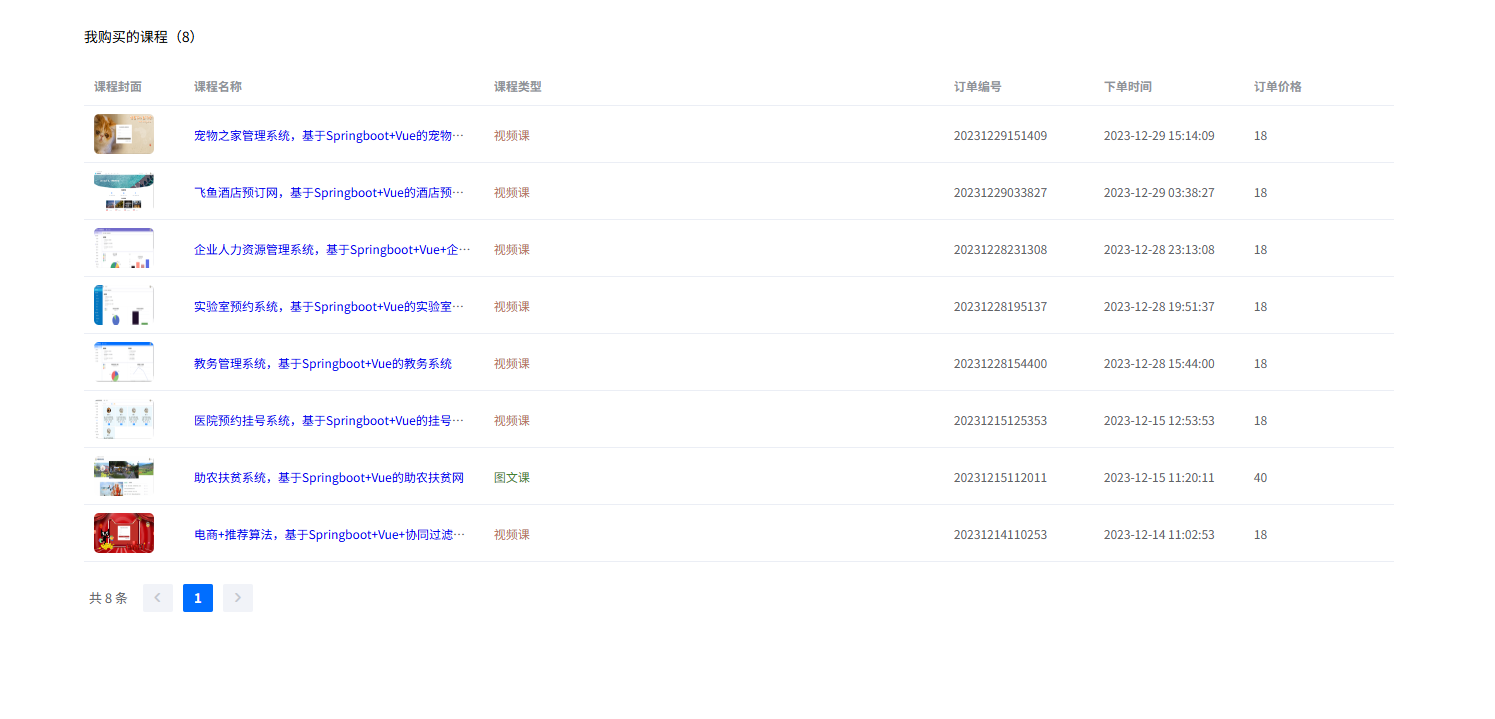Click order time 2023-12-28 23:13:08
Screen dimensions: 1495x719
click(1159, 249)
